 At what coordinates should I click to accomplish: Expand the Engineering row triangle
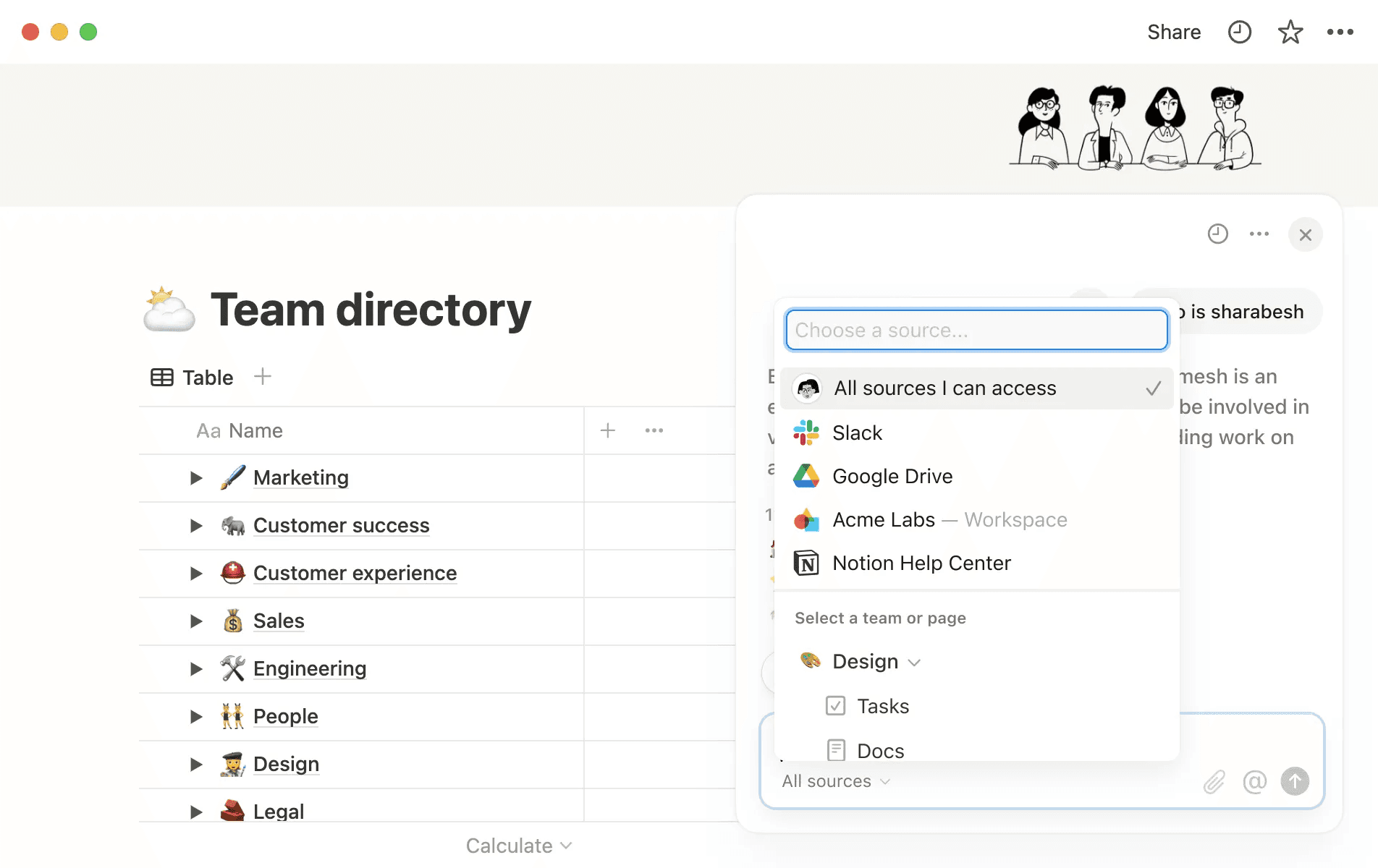[x=196, y=669]
